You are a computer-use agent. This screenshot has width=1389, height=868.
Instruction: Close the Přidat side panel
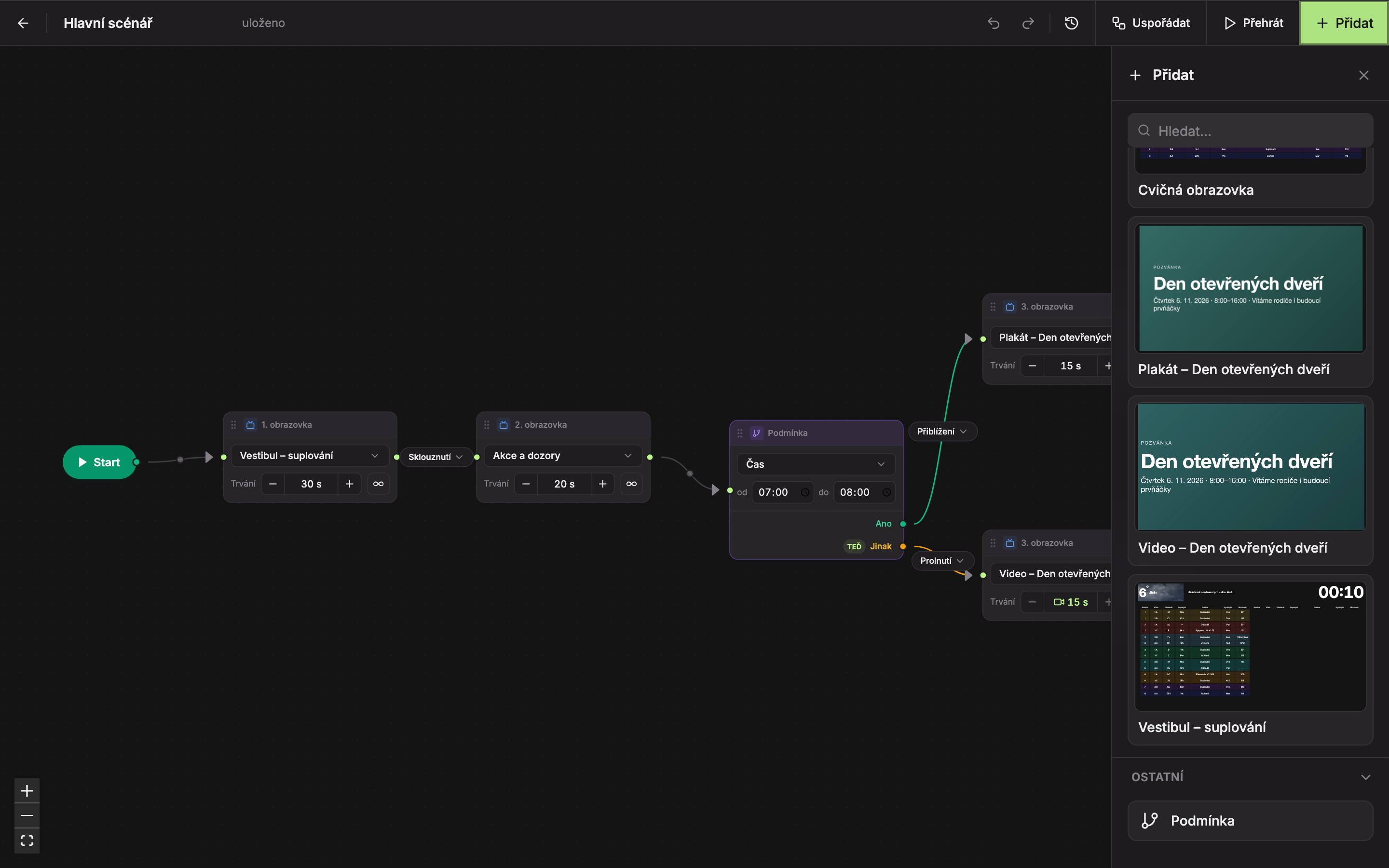(1364, 75)
